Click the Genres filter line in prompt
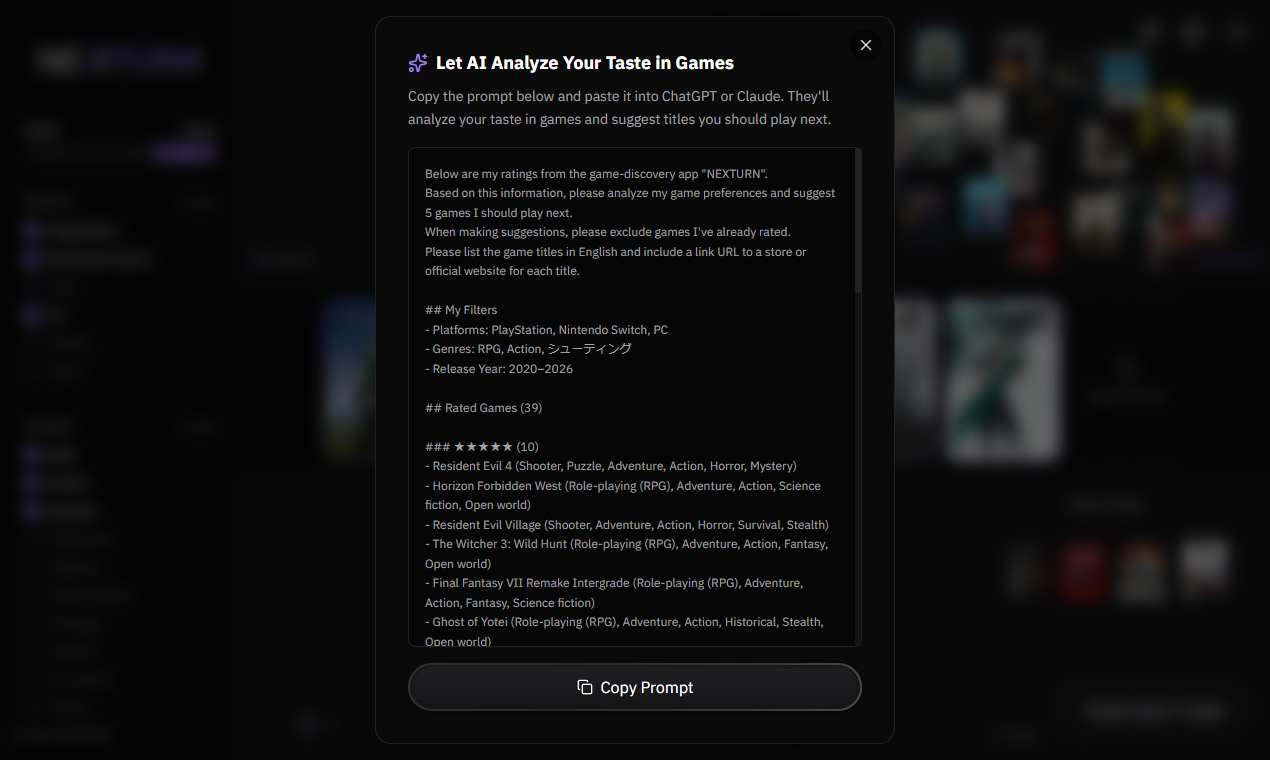This screenshot has height=760, width=1270. [x=528, y=349]
